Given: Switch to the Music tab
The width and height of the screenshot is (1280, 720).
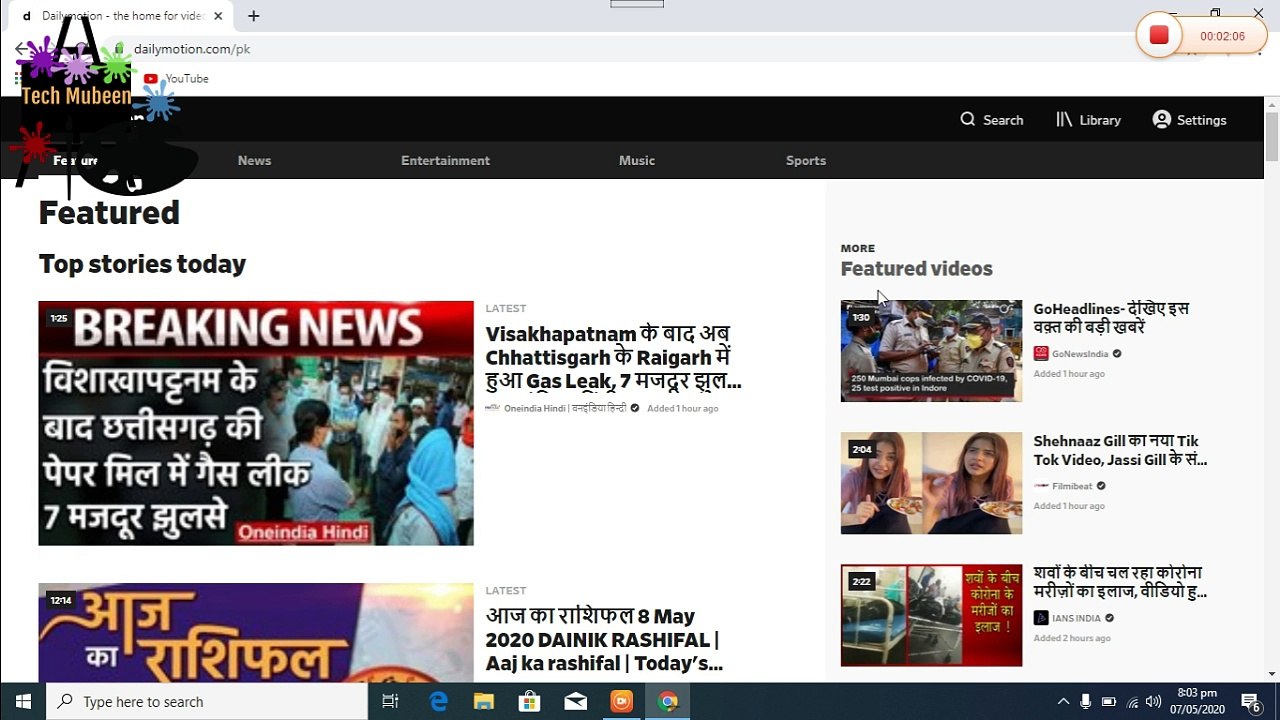Looking at the screenshot, I should [637, 160].
